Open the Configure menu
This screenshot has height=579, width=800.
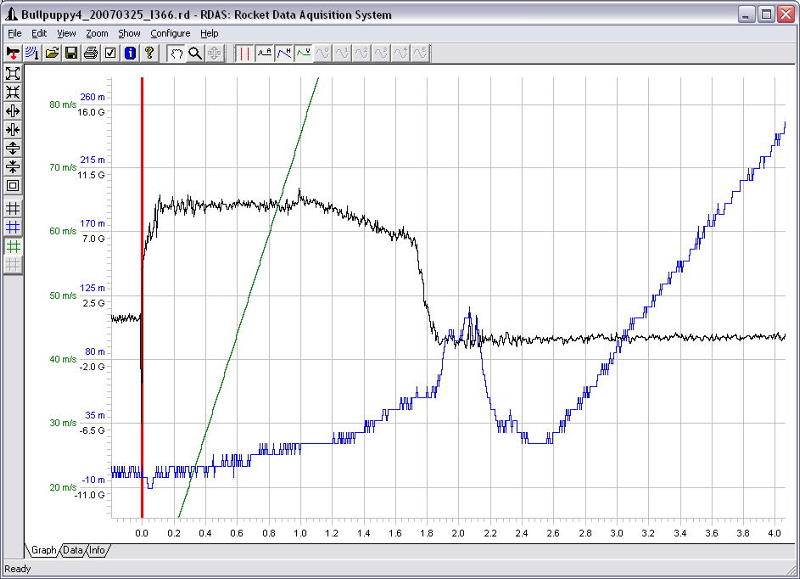[x=170, y=33]
